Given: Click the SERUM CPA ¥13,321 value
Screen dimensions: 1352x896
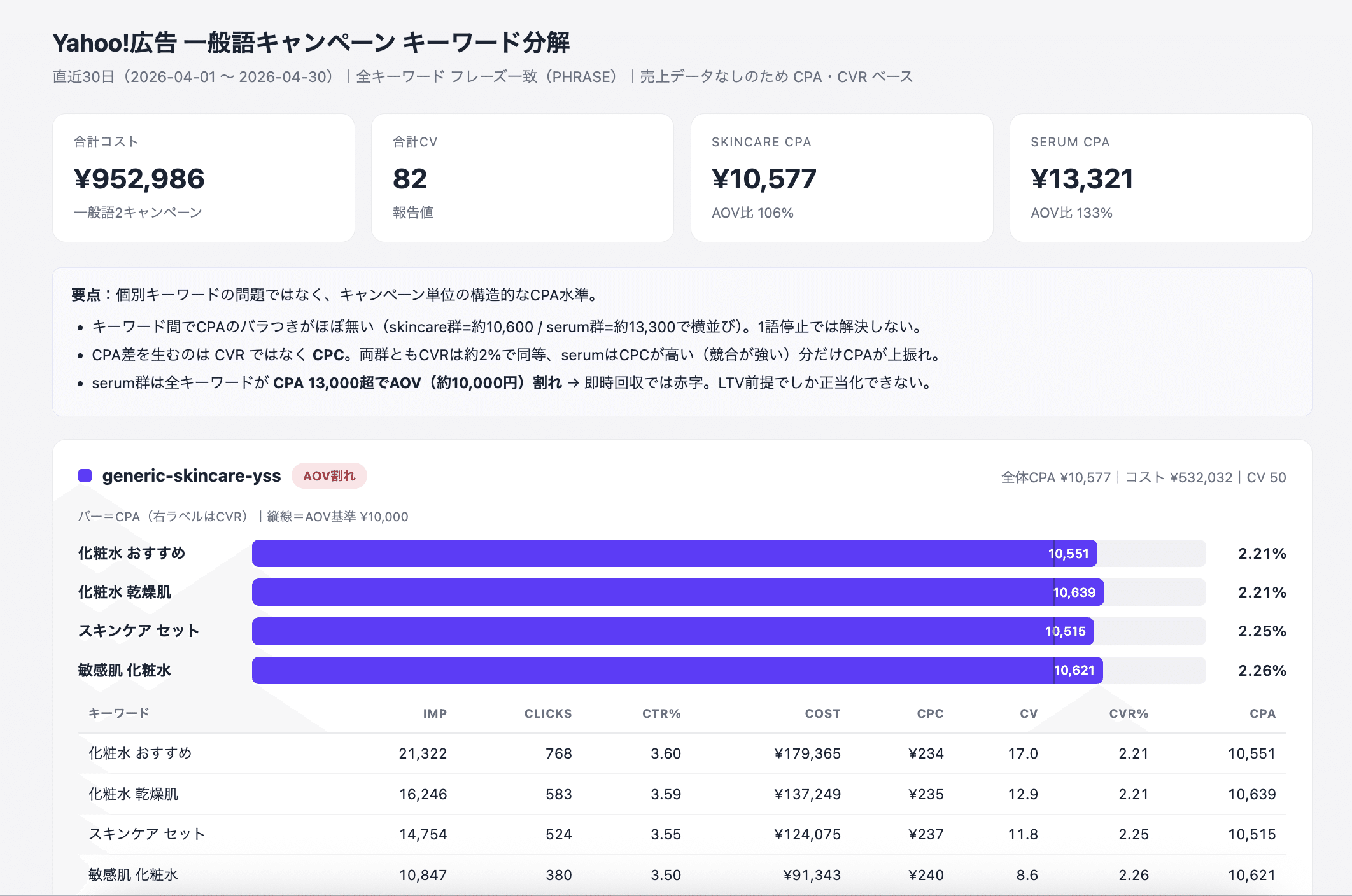Looking at the screenshot, I should (1082, 179).
